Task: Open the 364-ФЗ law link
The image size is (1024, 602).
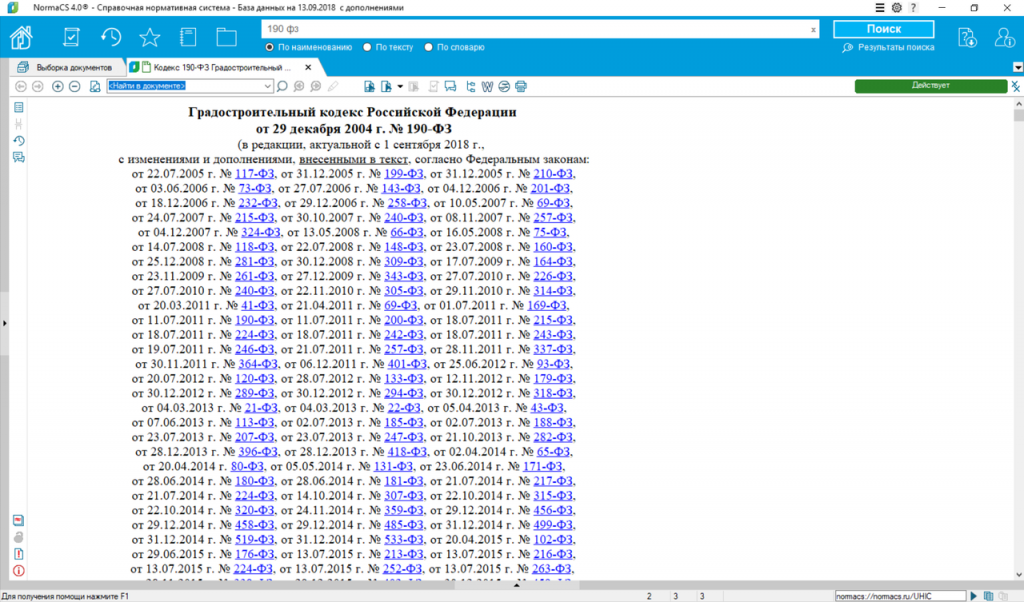Action: (258, 364)
